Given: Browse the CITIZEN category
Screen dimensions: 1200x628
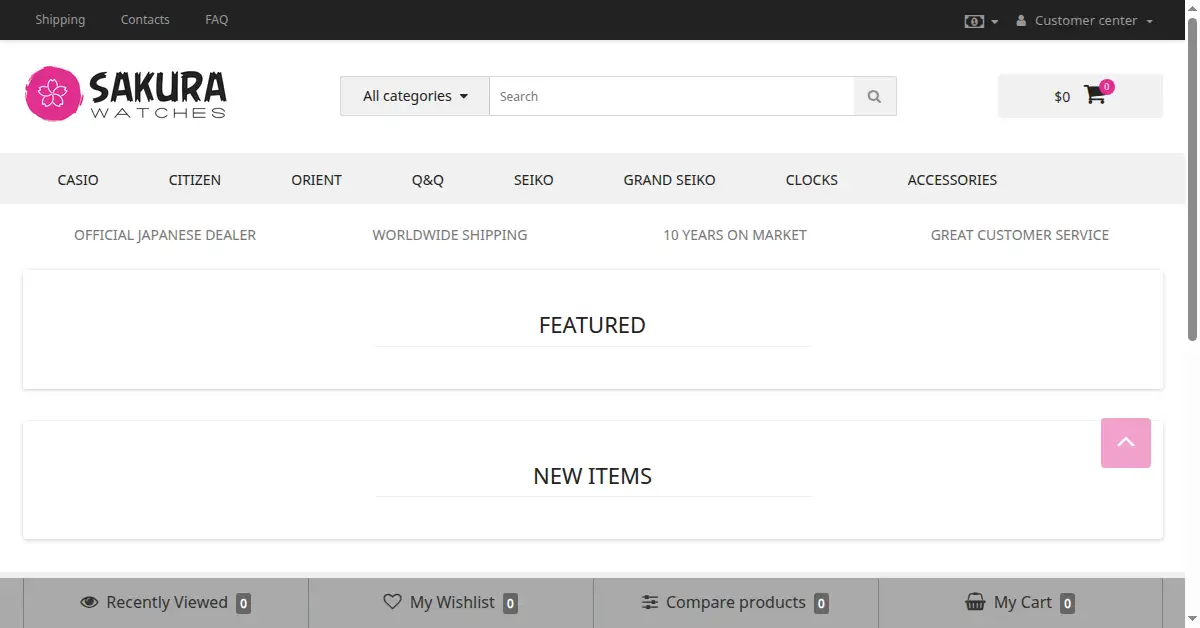Looking at the screenshot, I should [195, 180].
